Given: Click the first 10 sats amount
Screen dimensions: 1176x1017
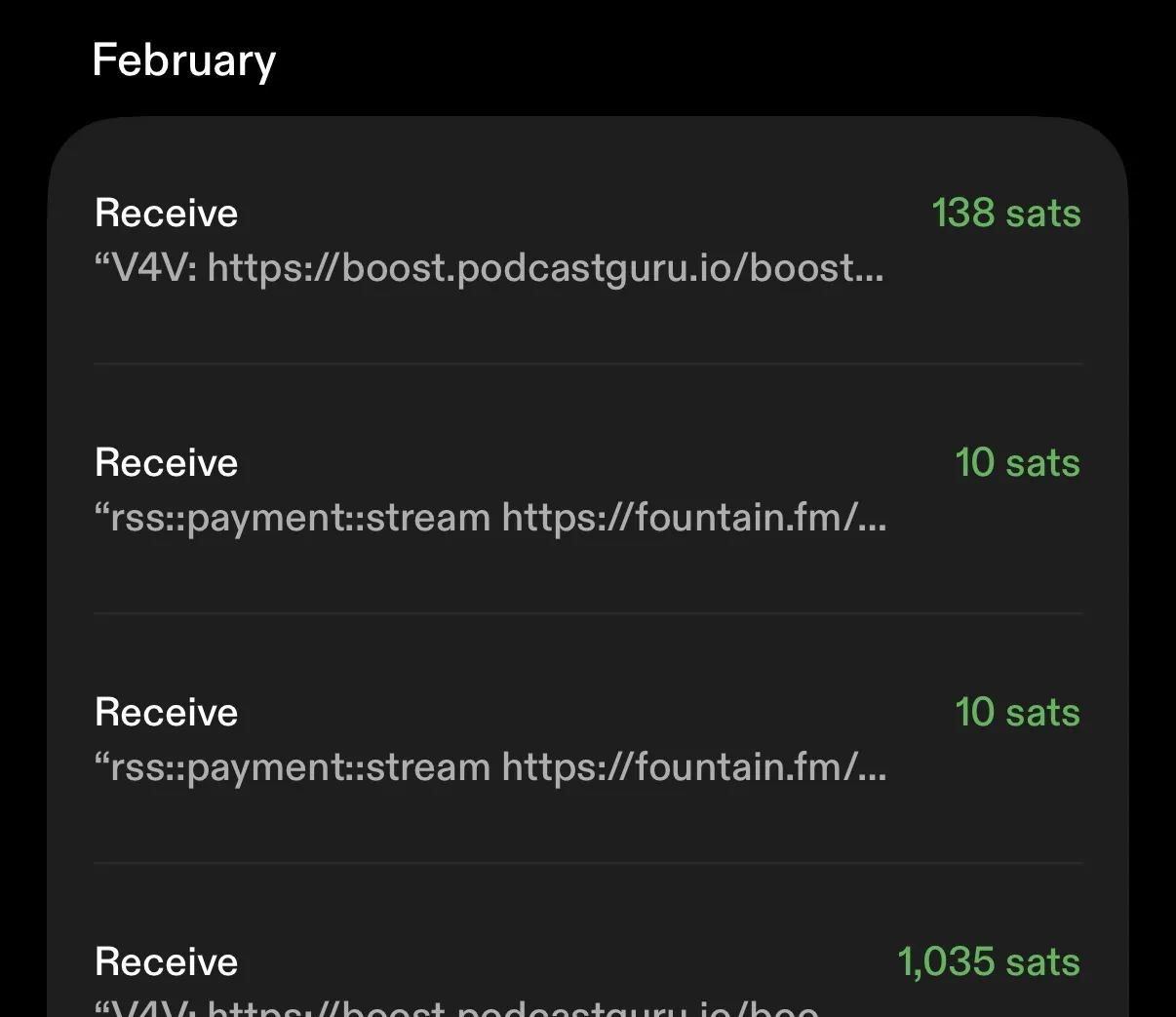Looking at the screenshot, I should pyautogui.click(x=1018, y=463).
